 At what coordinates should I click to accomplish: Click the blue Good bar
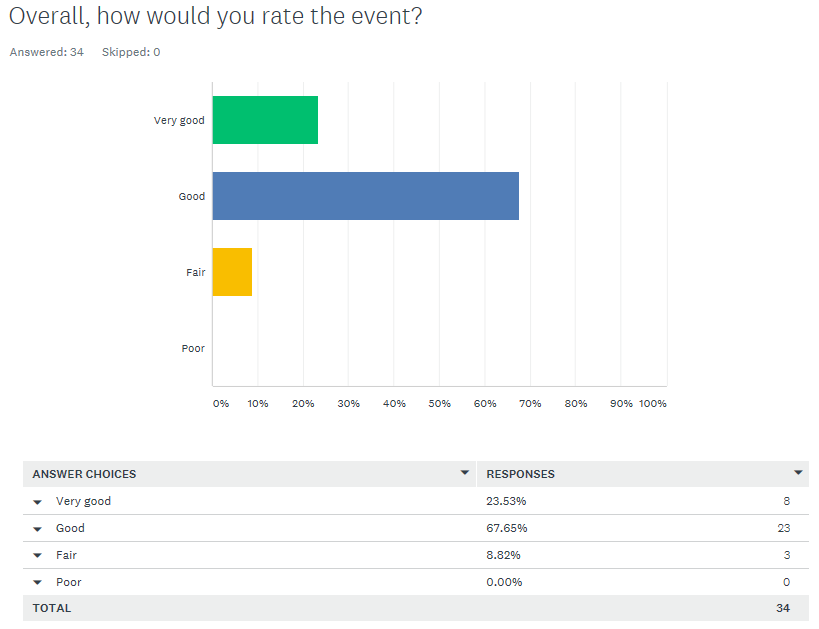coord(365,196)
